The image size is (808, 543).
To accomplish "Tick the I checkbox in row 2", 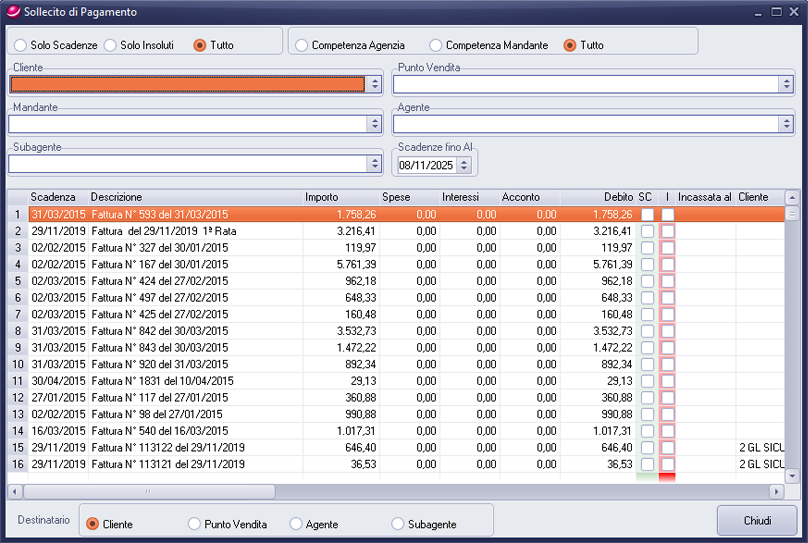I will pyautogui.click(x=667, y=231).
